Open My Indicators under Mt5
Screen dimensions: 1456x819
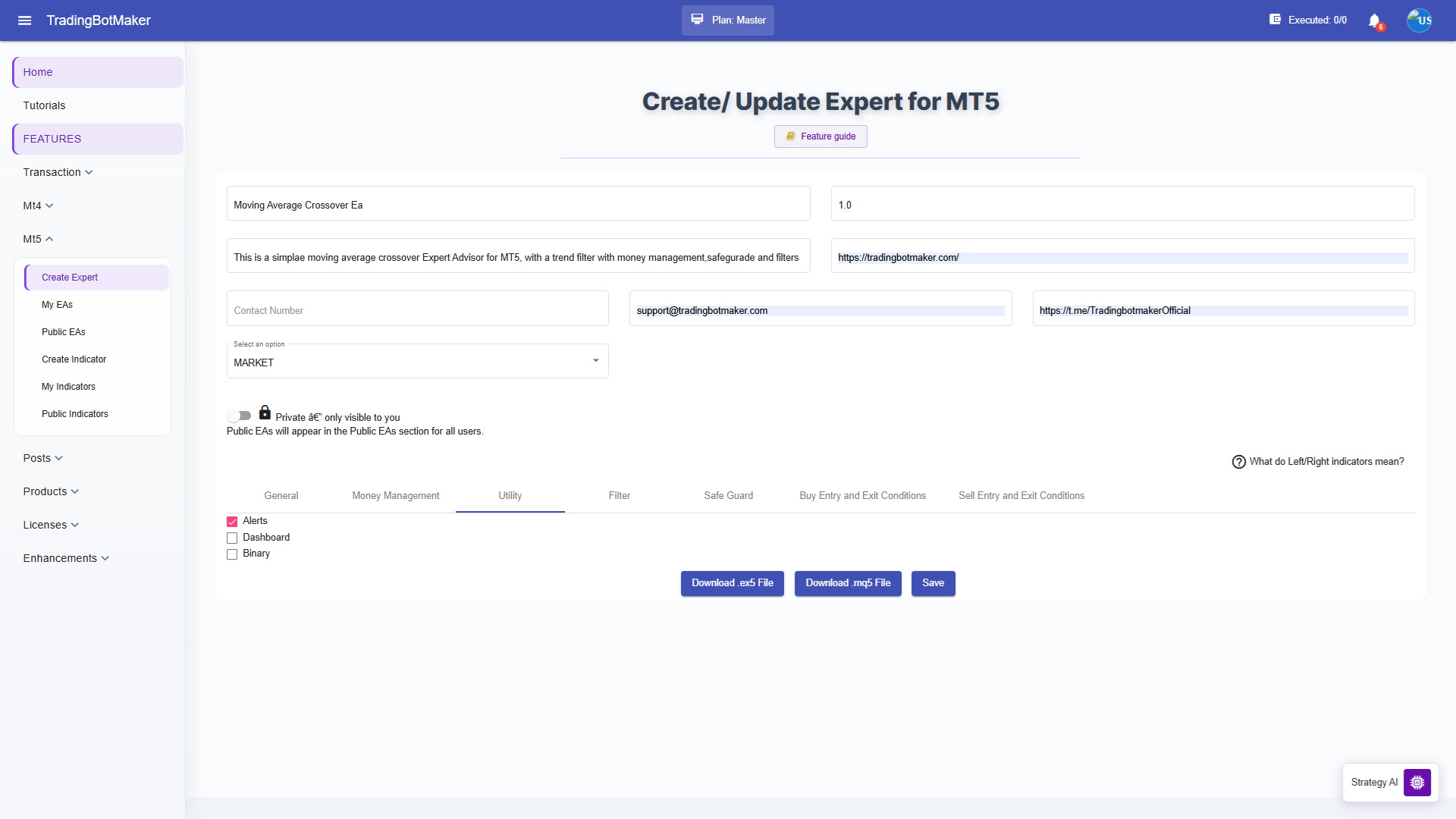point(96,387)
